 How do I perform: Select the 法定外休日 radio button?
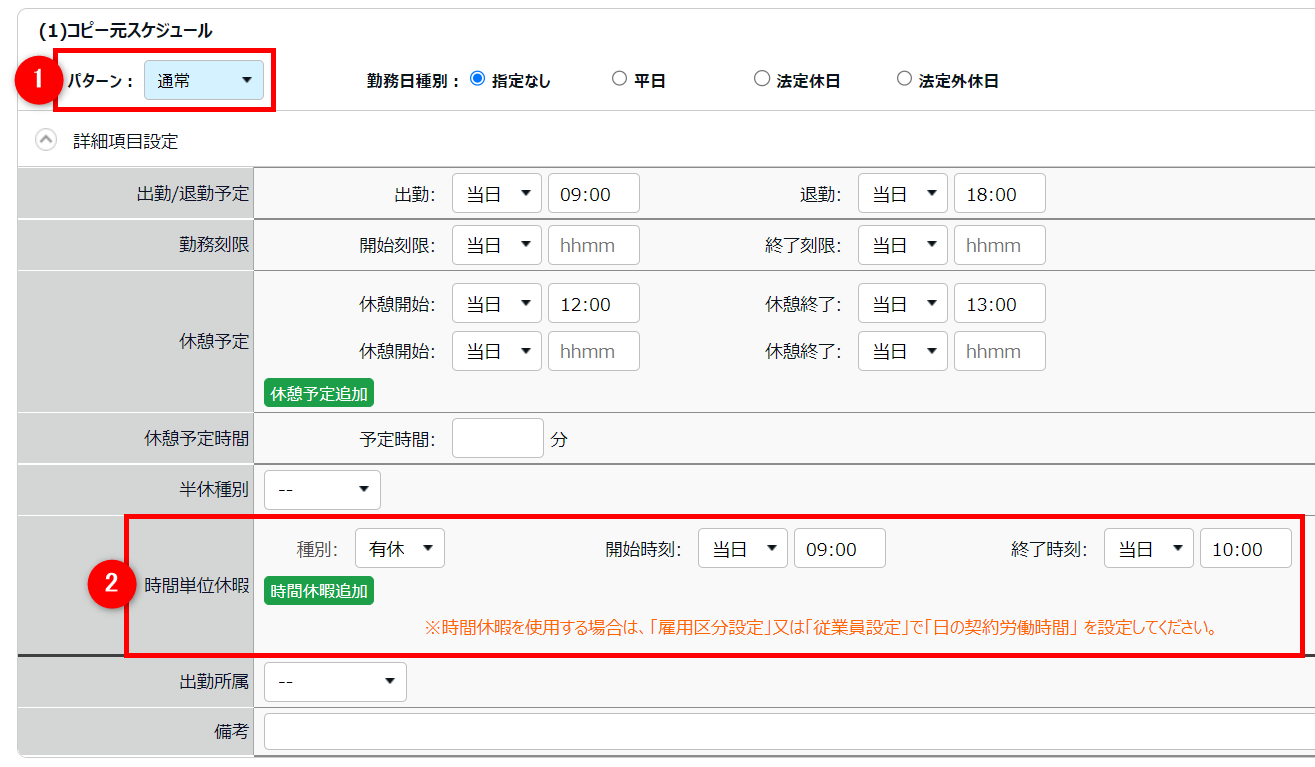coord(904,79)
